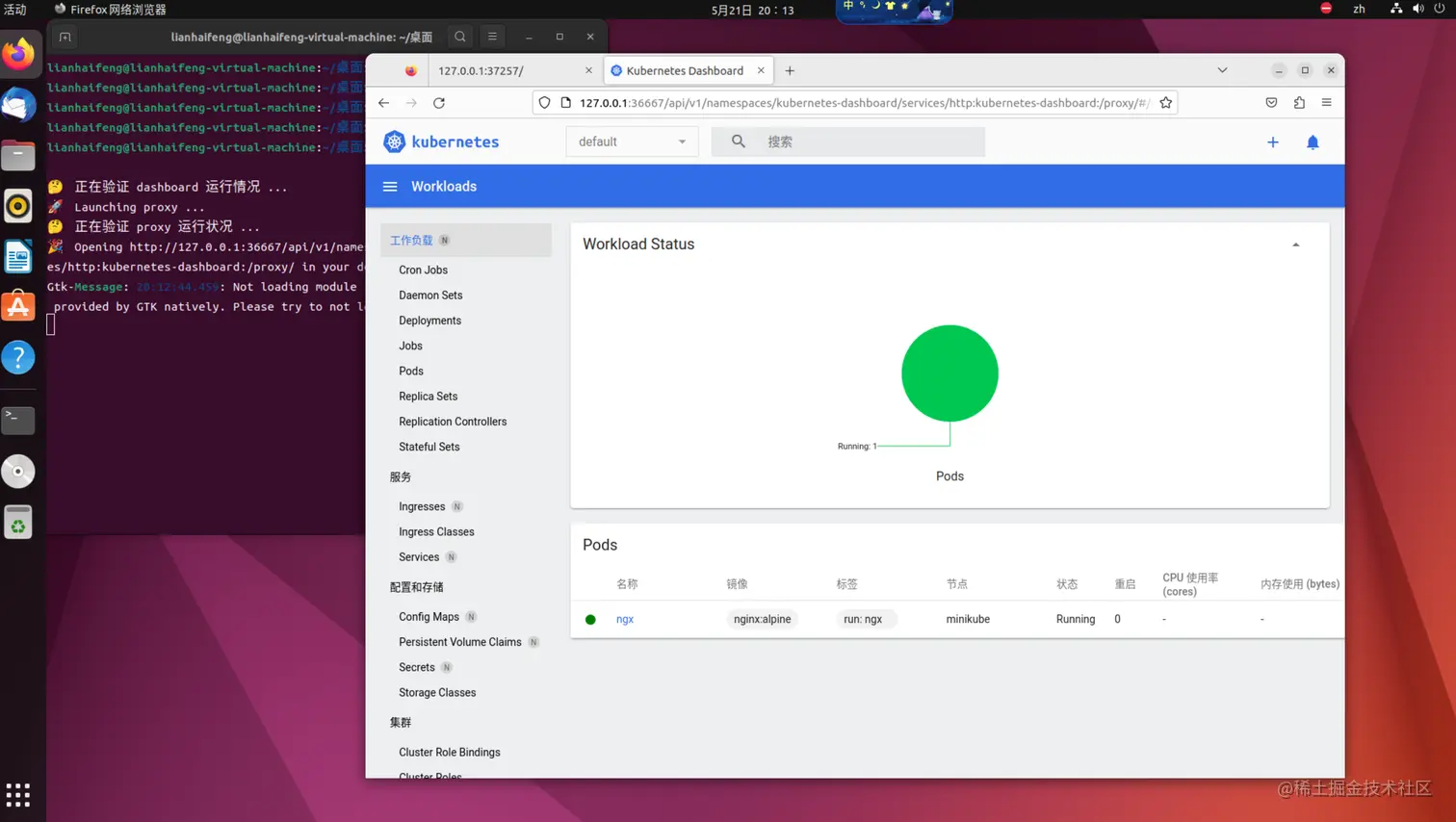Open Firefox from the Ubuntu dock

18,54
